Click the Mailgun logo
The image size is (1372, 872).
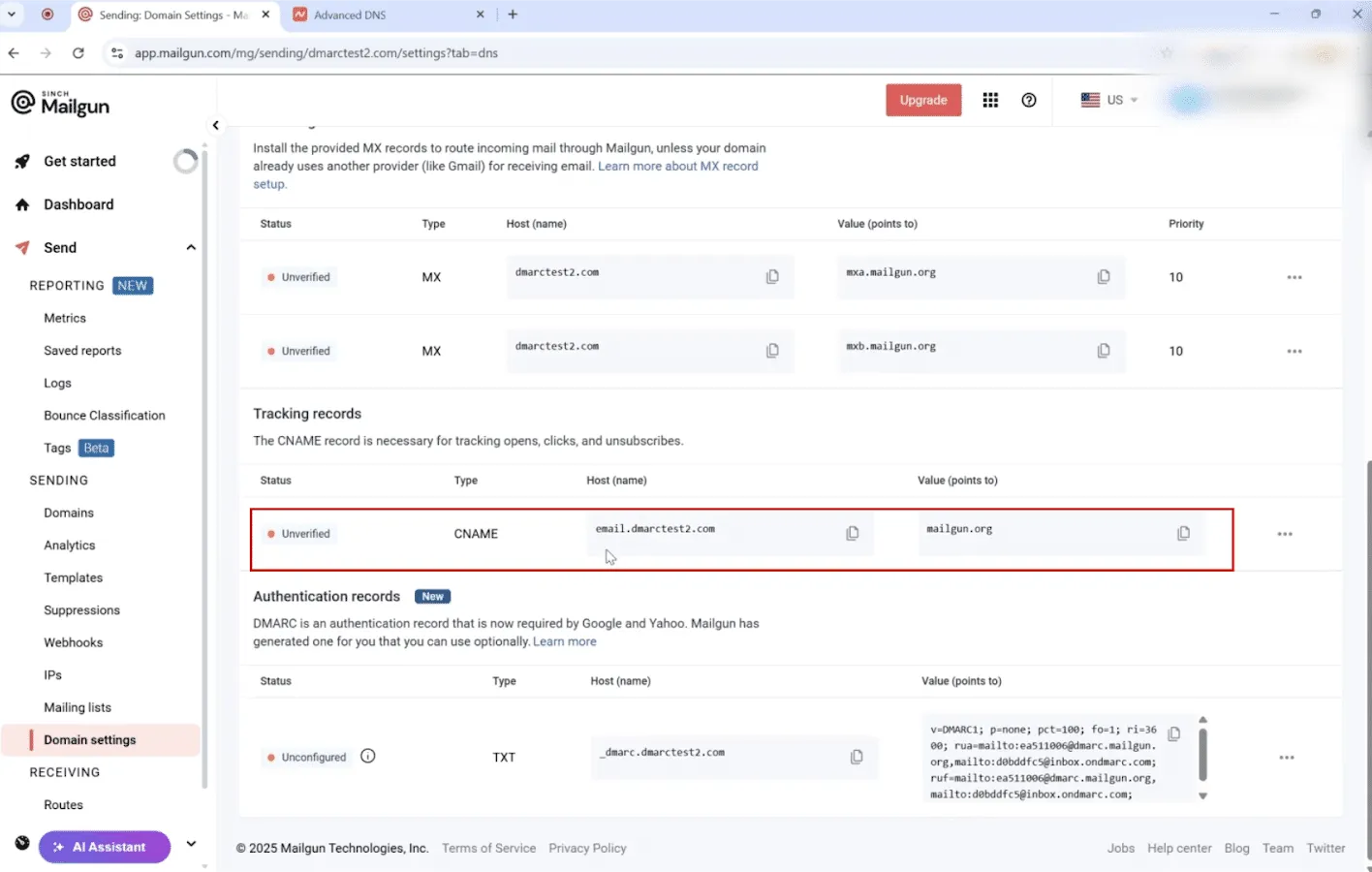coord(60,103)
